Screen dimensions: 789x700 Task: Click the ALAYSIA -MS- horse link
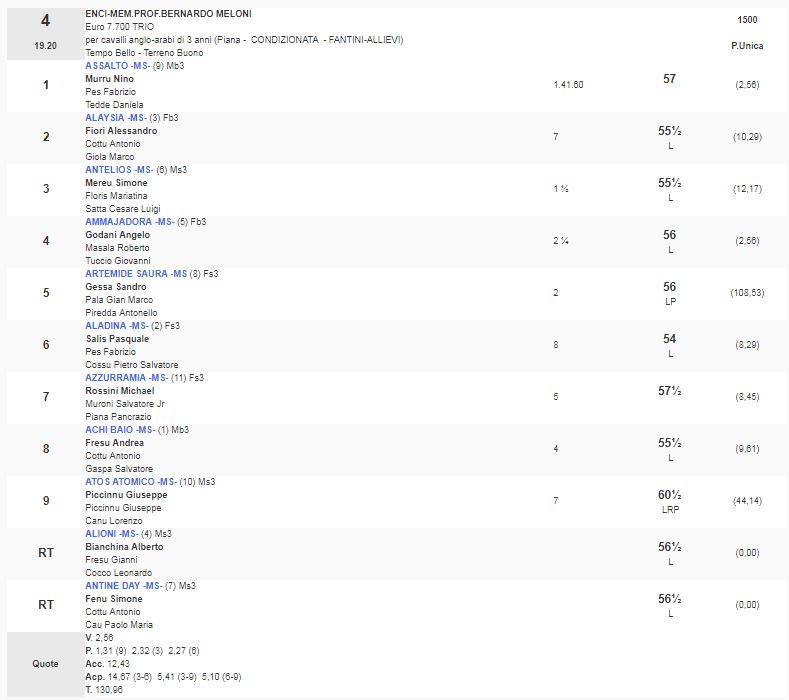pyautogui.click(x=117, y=118)
